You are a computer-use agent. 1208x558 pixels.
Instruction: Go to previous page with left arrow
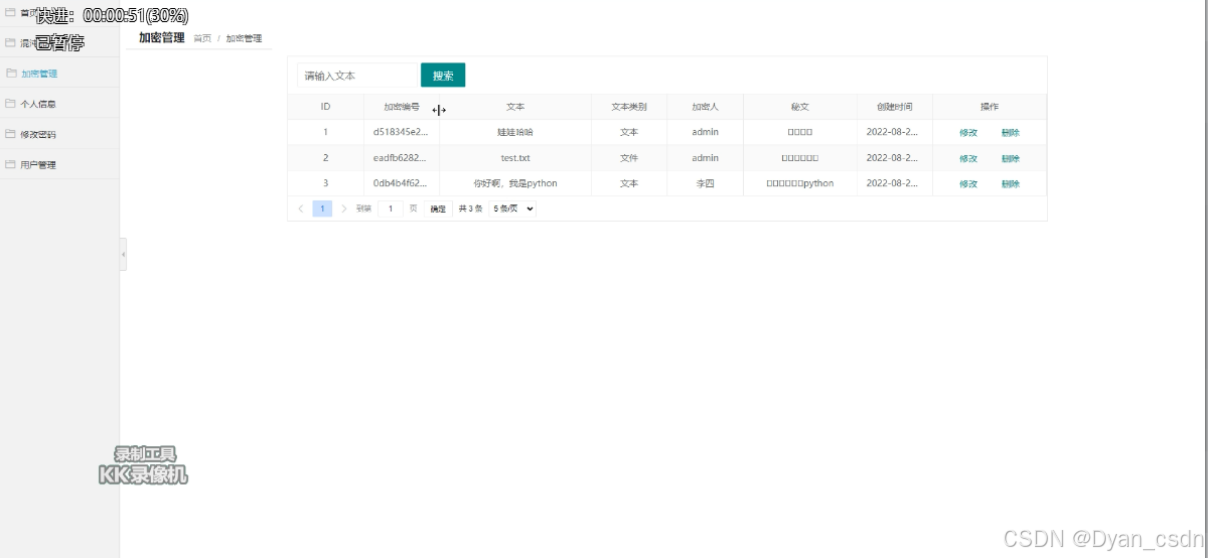[301, 209]
